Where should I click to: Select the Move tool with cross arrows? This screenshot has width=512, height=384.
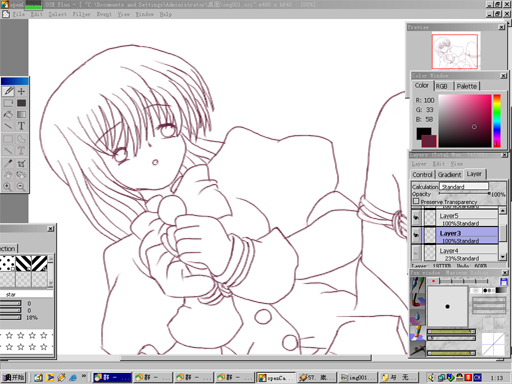[x=21, y=91]
